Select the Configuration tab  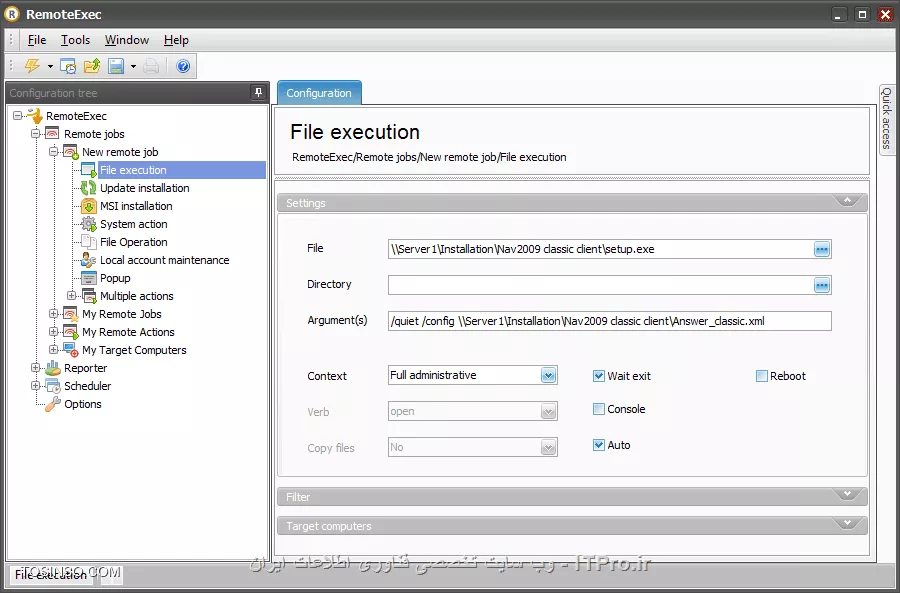[x=319, y=93]
